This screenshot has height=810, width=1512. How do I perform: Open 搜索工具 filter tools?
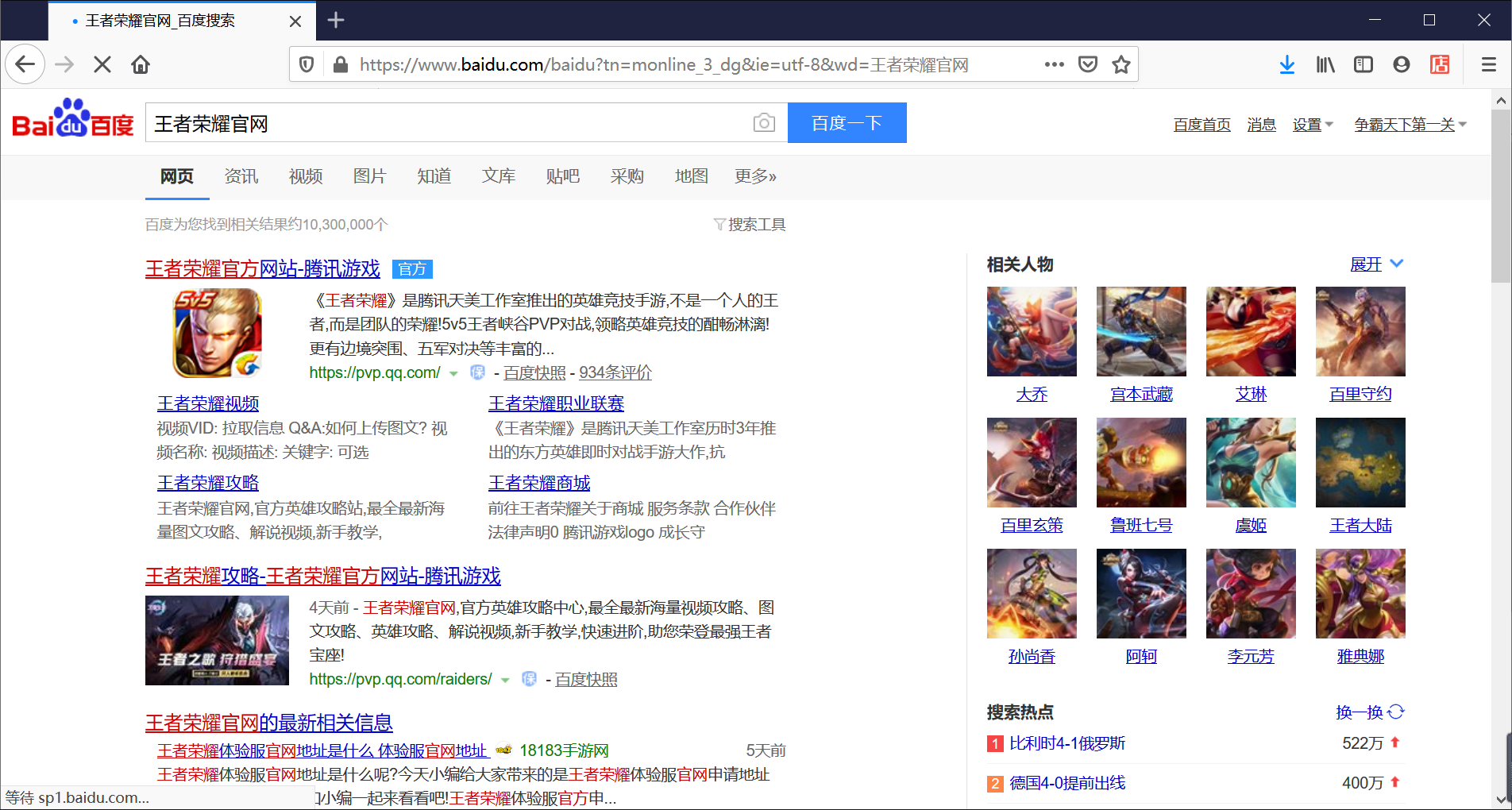(x=749, y=225)
